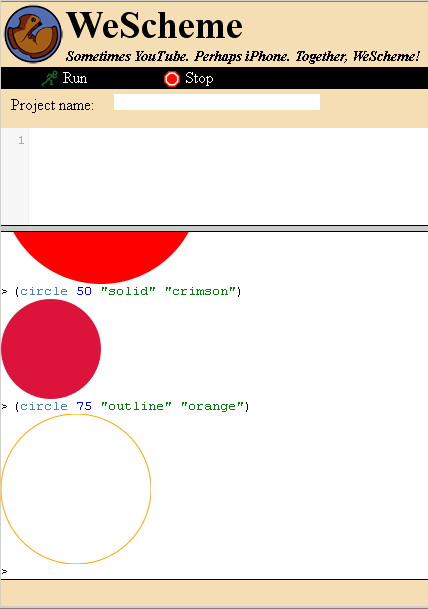Click into the Project name text field
This screenshot has width=428, height=609.
pos(217,102)
